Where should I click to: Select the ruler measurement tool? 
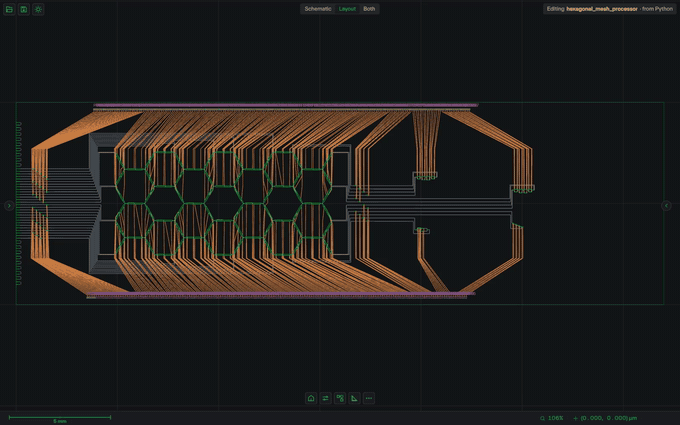click(x=354, y=398)
